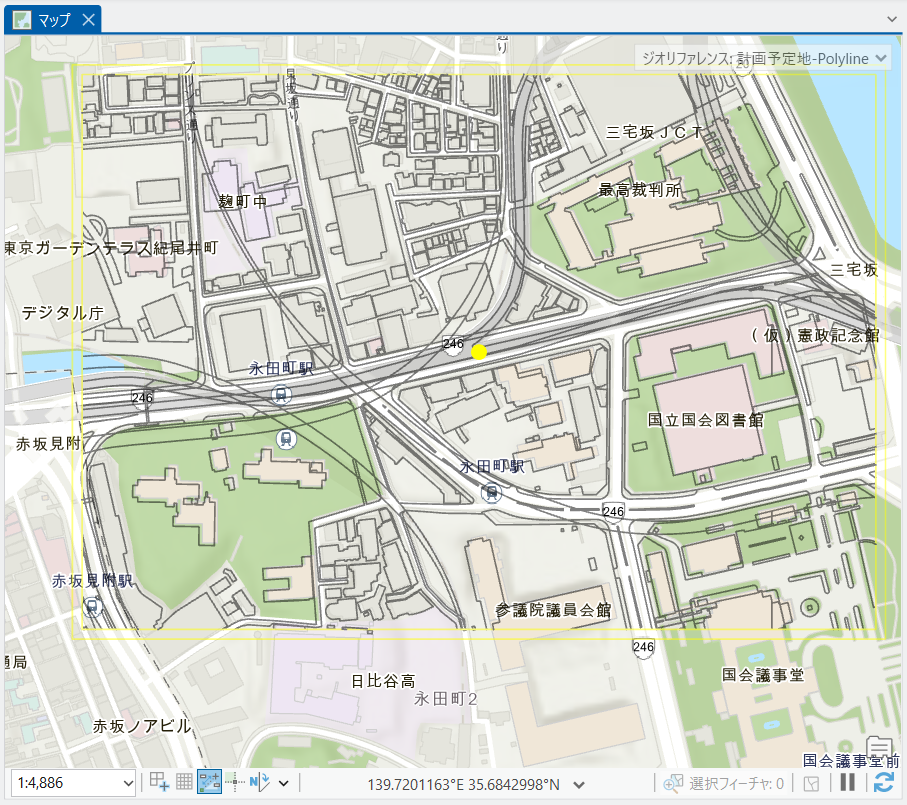This screenshot has height=805, width=907.
Task: Click the zoom to selected features icon
Action: pyautogui.click(x=673, y=783)
